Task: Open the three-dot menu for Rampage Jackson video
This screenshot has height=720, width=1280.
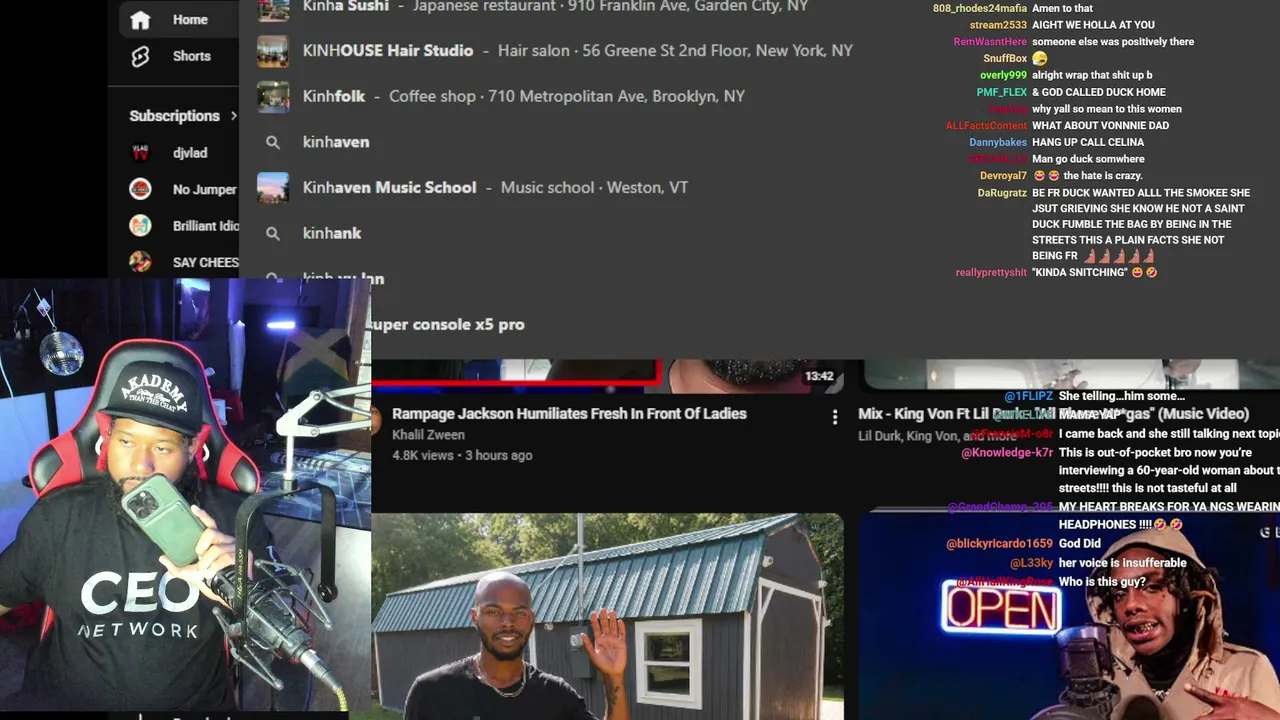Action: click(x=835, y=418)
